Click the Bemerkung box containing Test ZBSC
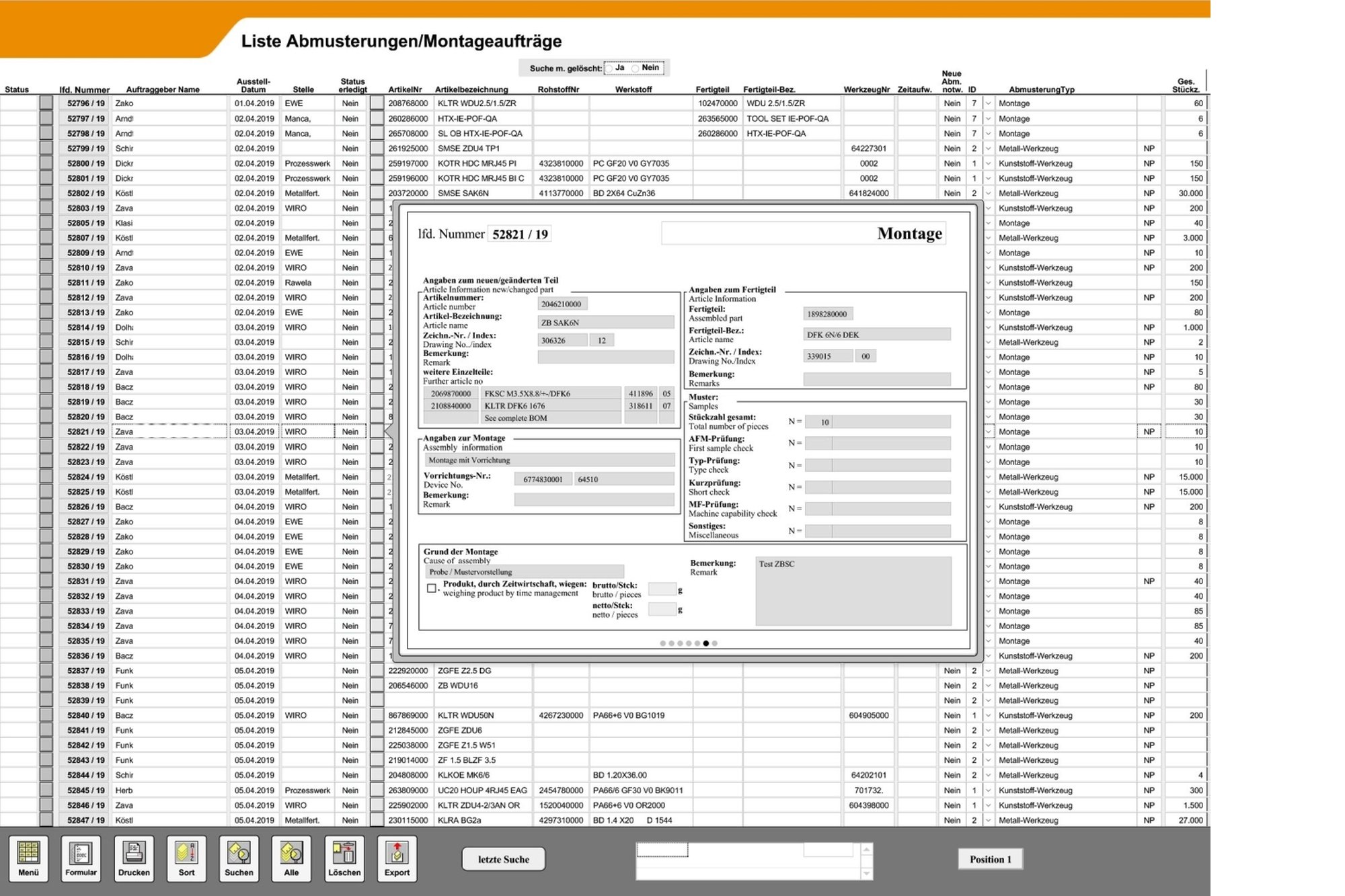 (x=853, y=592)
